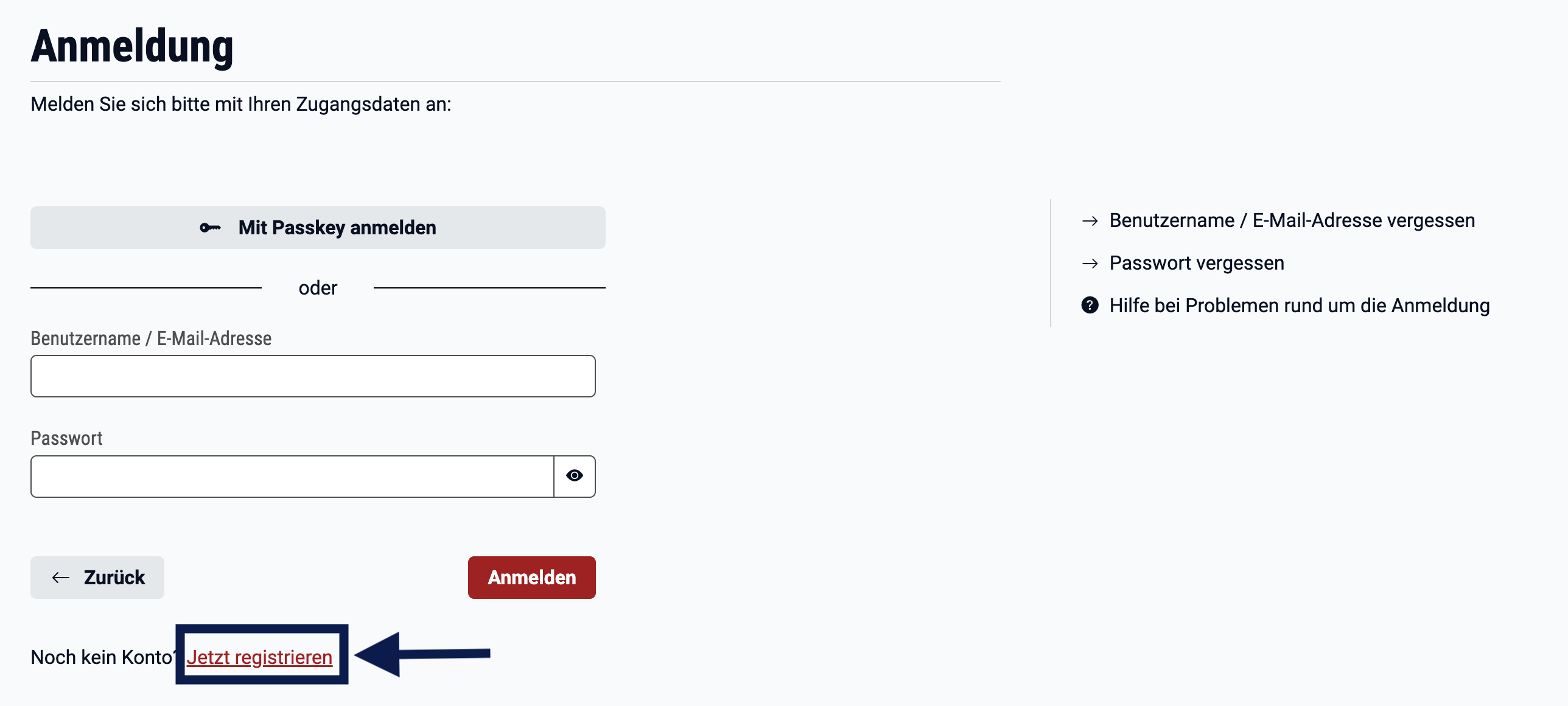Click the left arrow icon on Zurück
The height and width of the screenshot is (706, 1568).
click(61, 578)
